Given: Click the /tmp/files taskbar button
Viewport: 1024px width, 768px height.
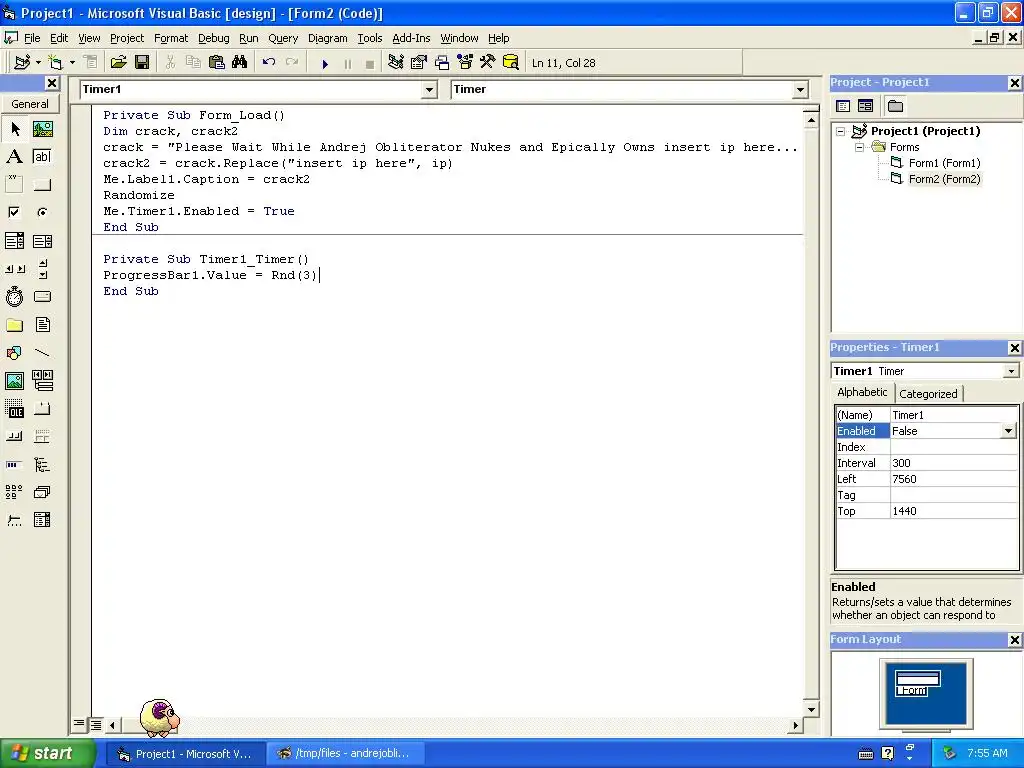Looking at the screenshot, I should pos(345,754).
